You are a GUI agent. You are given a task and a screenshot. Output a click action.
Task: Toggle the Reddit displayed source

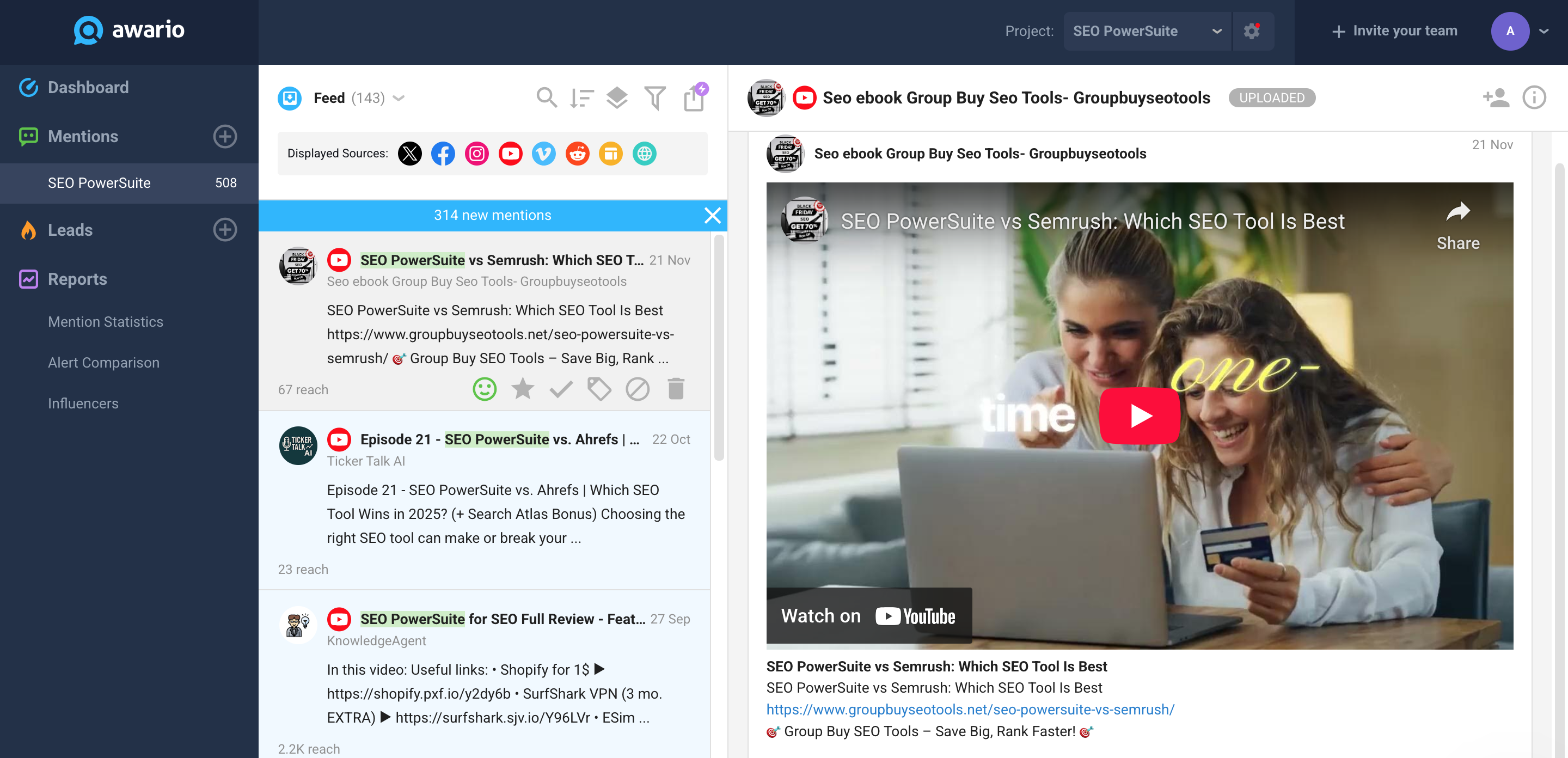tap(577, 154)
